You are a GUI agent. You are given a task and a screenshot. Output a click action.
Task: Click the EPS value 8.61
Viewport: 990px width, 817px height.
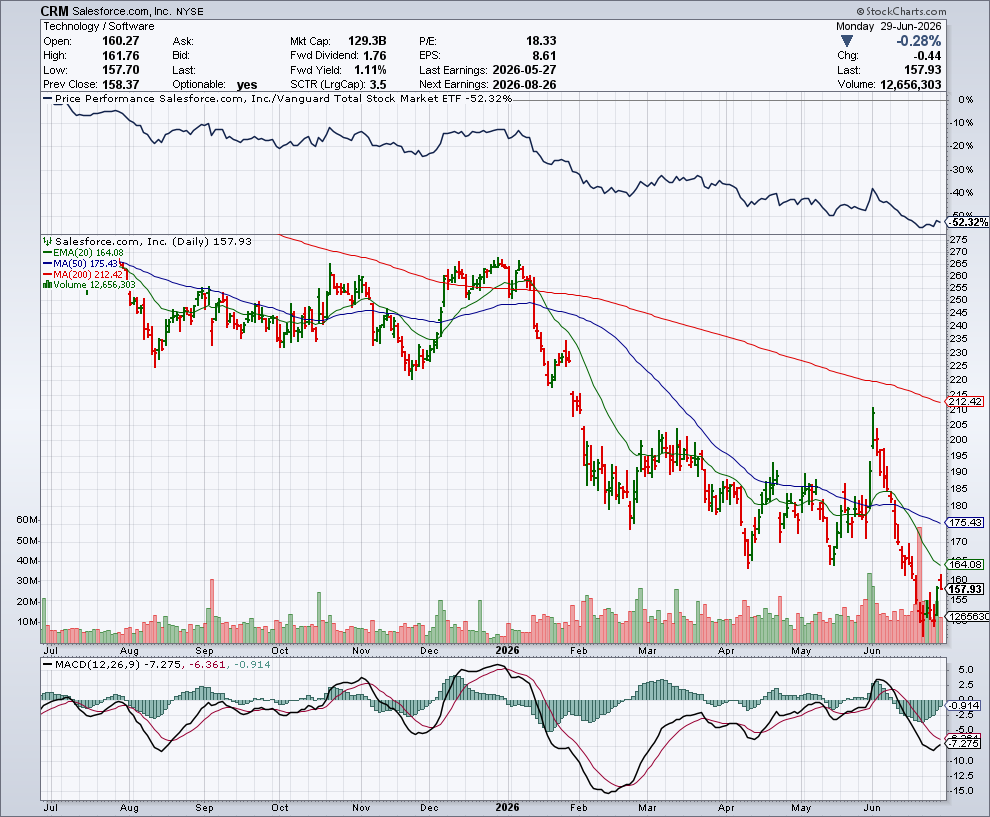[544, 56]
